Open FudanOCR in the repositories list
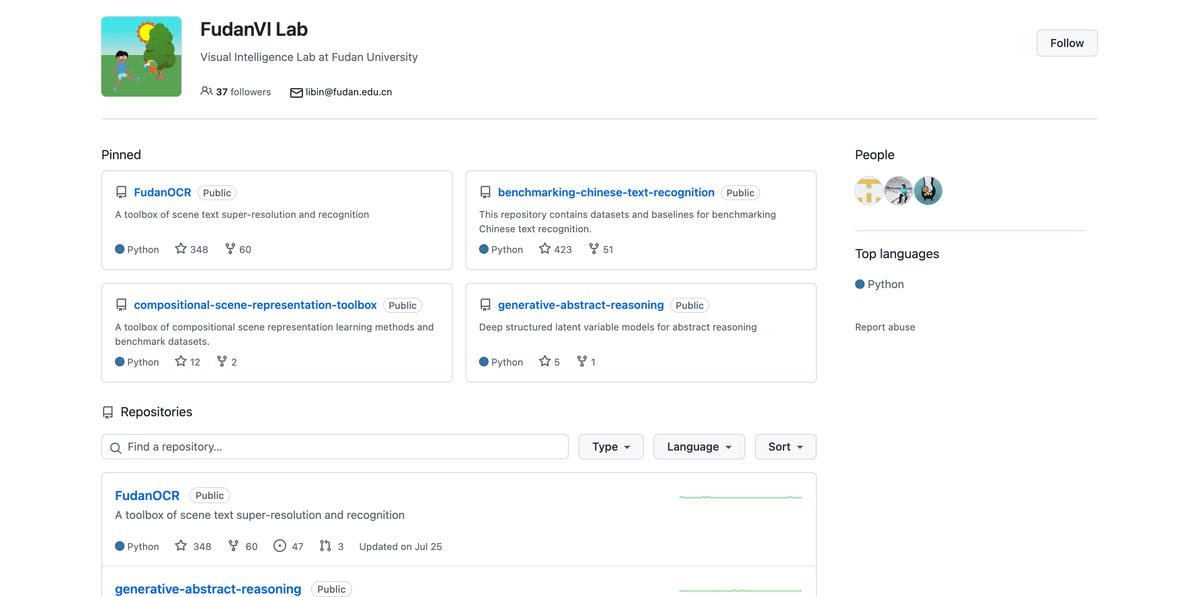Screen dimensions: 1200x597 147,495
